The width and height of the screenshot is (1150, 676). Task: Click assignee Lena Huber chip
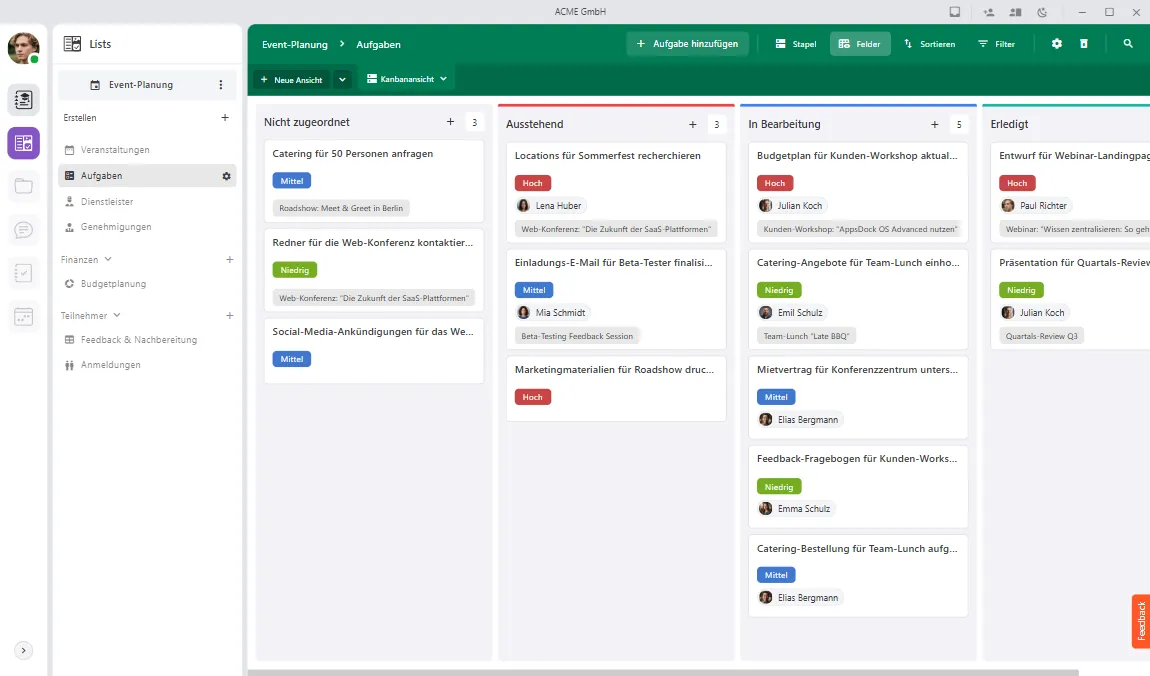tap(550, 206)
